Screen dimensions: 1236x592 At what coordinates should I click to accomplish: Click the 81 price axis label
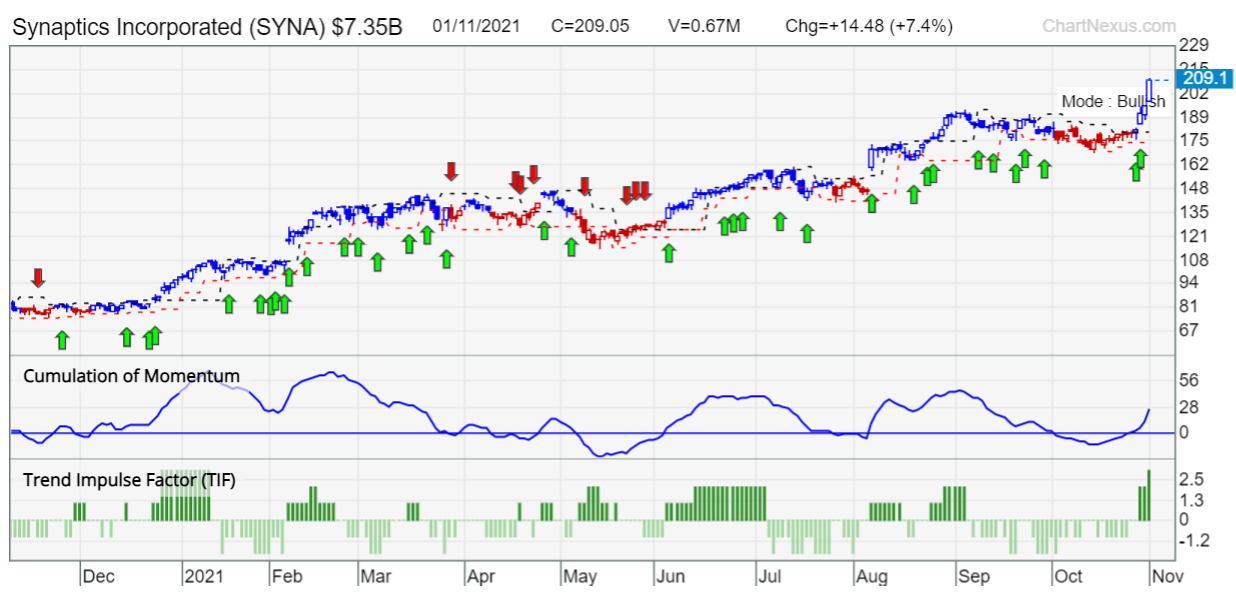coord(1190,306)
